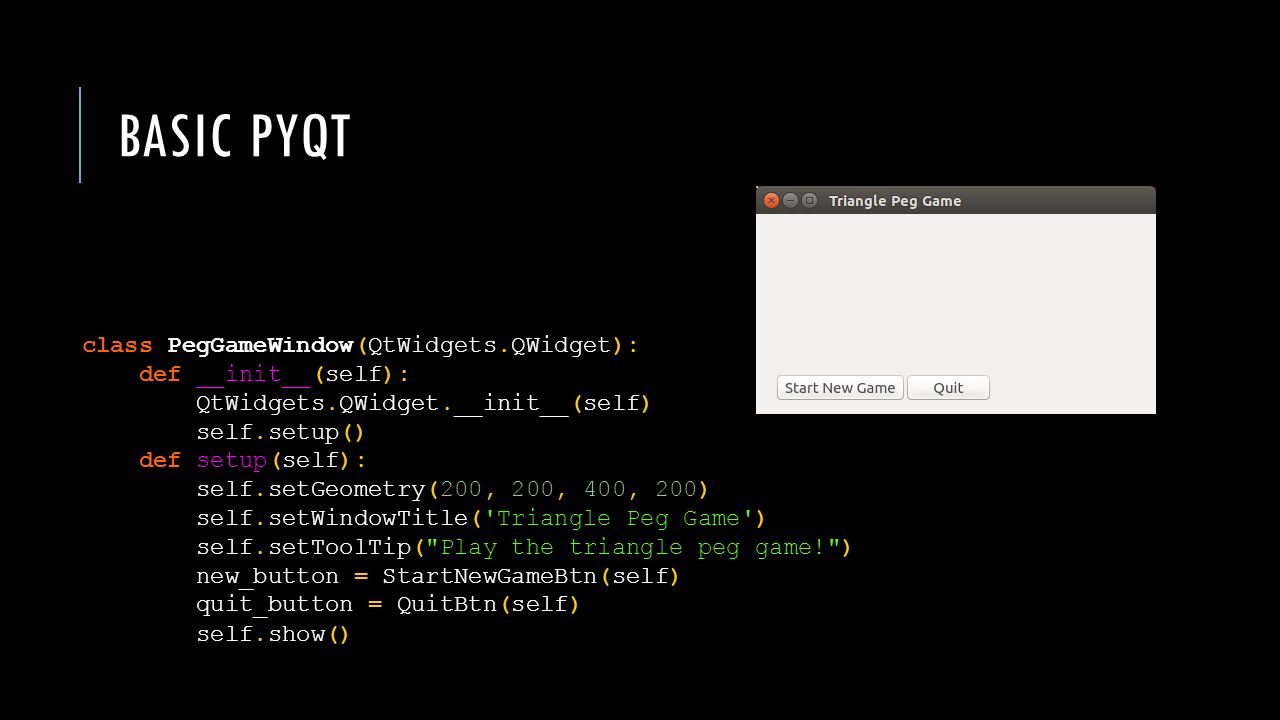The image size is (1280, 720).
Task: Click the 'self.setWindowTitle' code line
Action: [x=480, y=519]
